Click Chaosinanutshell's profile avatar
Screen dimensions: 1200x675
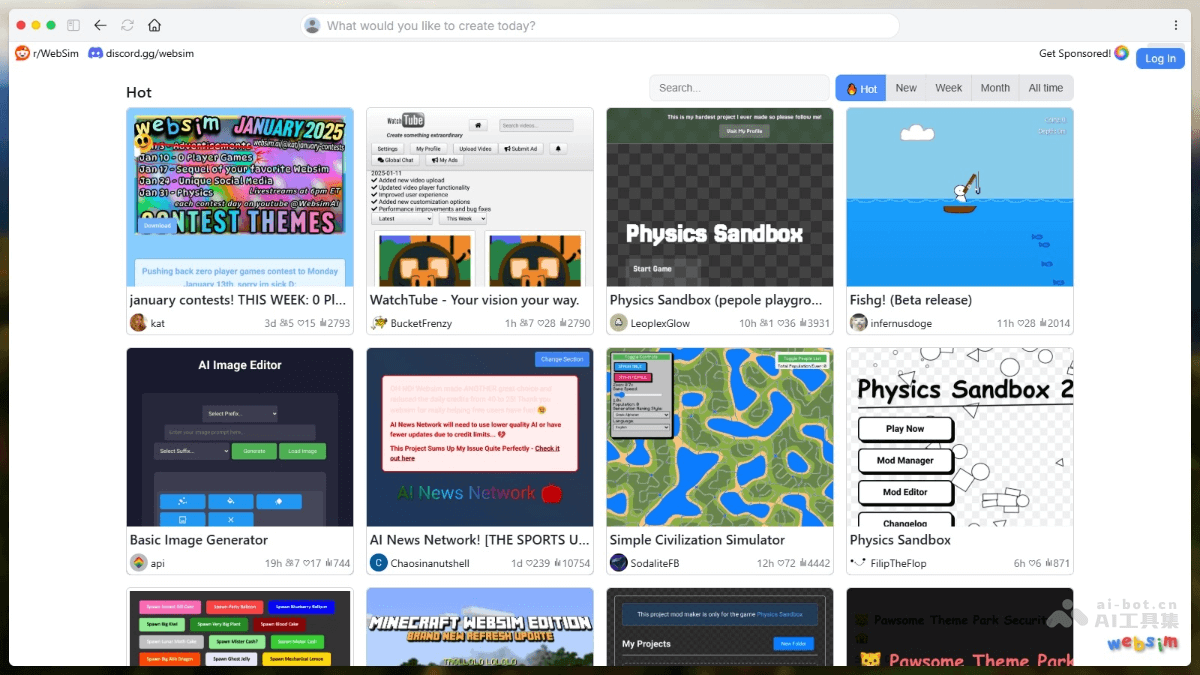[379, 563]
